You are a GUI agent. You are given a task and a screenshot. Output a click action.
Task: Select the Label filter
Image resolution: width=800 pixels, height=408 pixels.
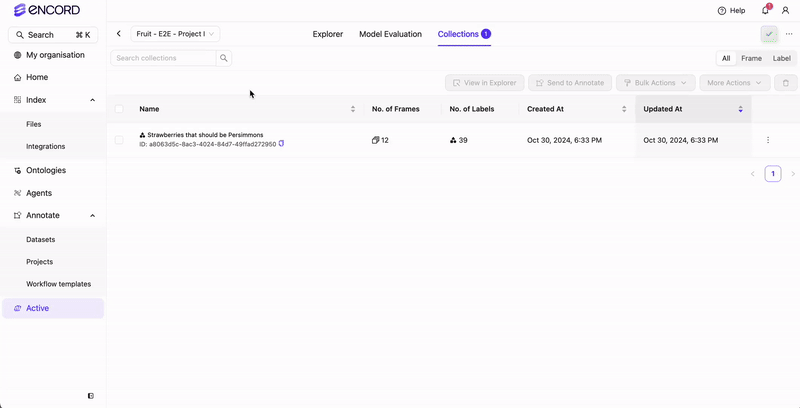click(781, 58)
